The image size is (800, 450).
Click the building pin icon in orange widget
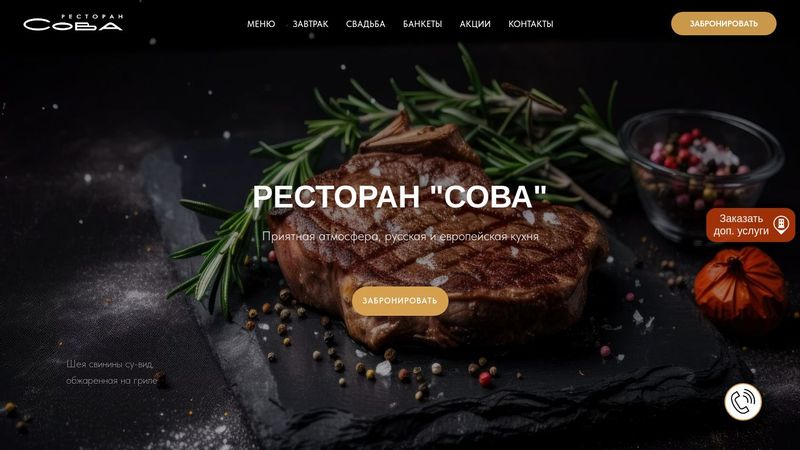pos(781,224)
